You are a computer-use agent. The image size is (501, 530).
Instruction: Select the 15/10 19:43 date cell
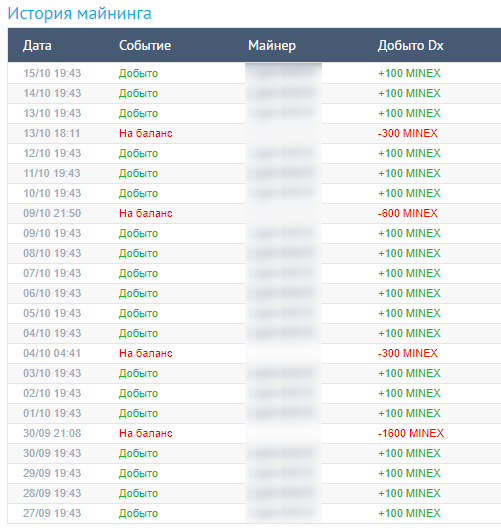tap(52, 73)
